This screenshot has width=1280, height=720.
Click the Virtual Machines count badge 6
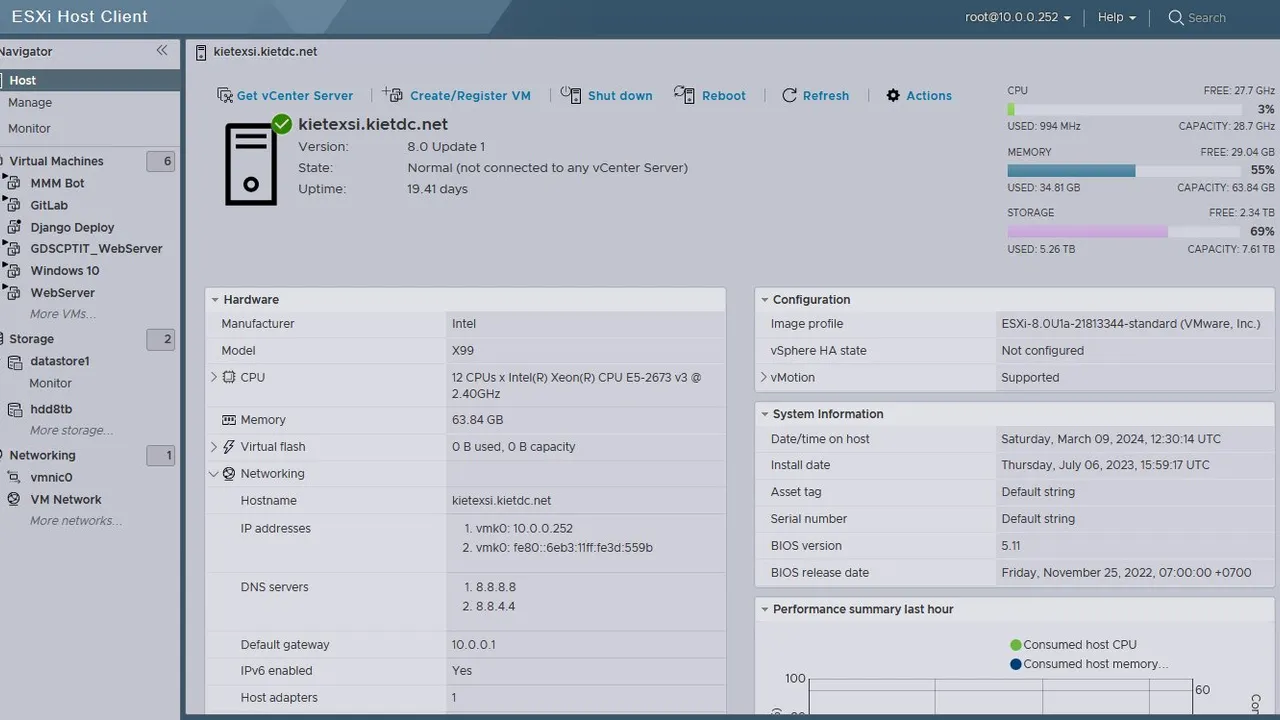point(161,161)
